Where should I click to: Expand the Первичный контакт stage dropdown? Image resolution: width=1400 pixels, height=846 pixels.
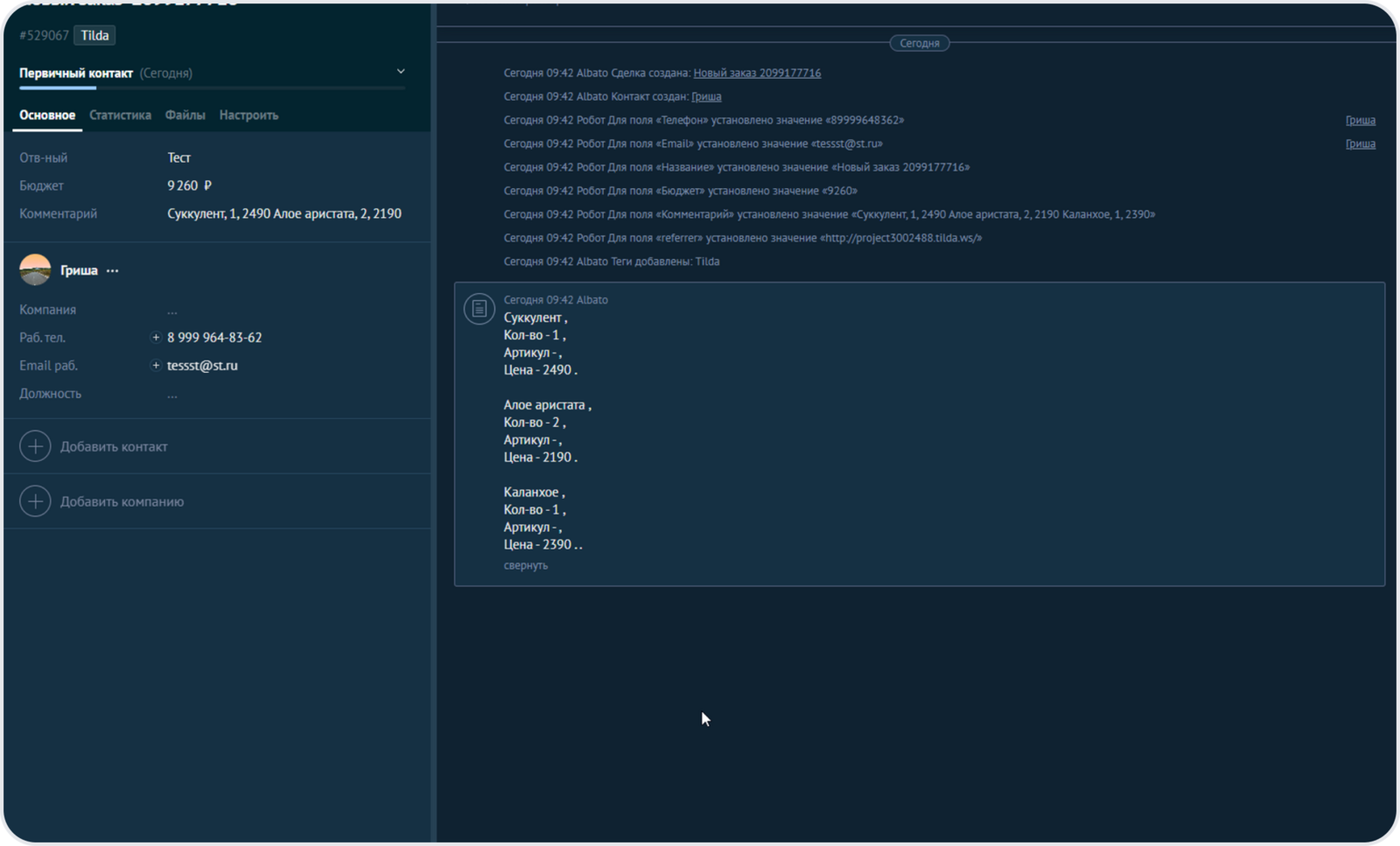[401, 72]
